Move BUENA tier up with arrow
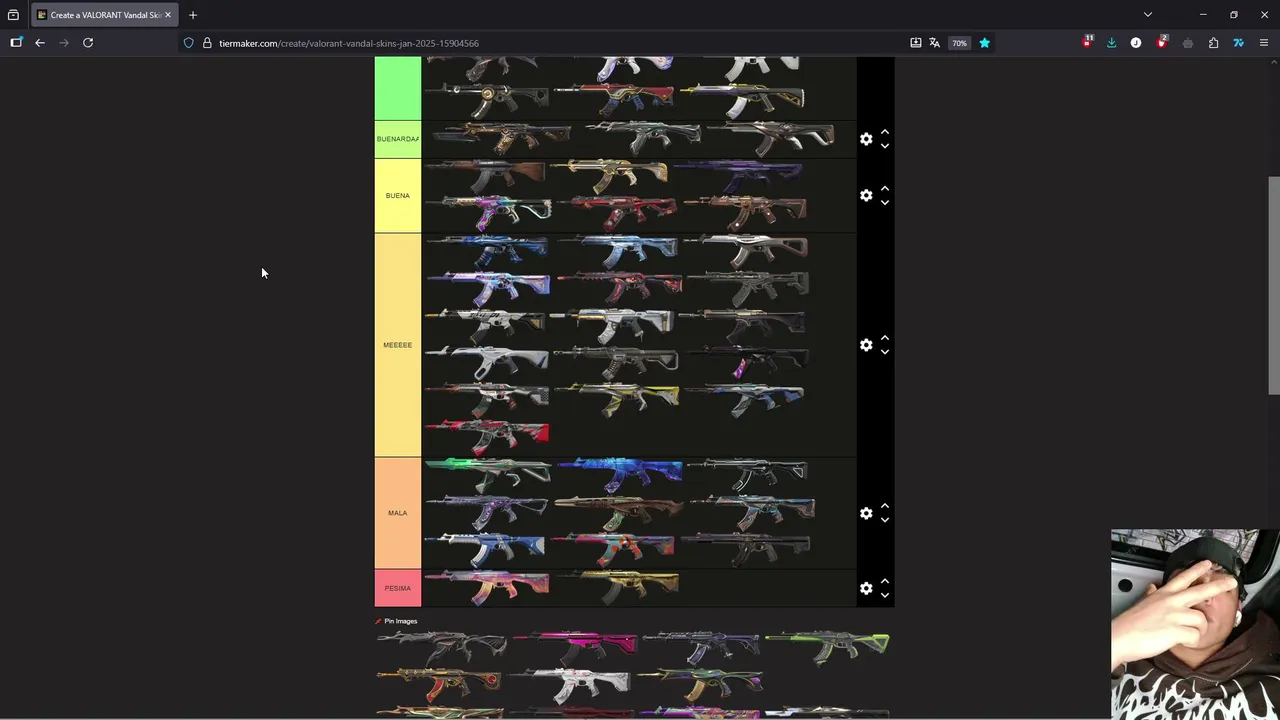The height and width of the screenshot is (720, 1280). [x=885, y=188]
